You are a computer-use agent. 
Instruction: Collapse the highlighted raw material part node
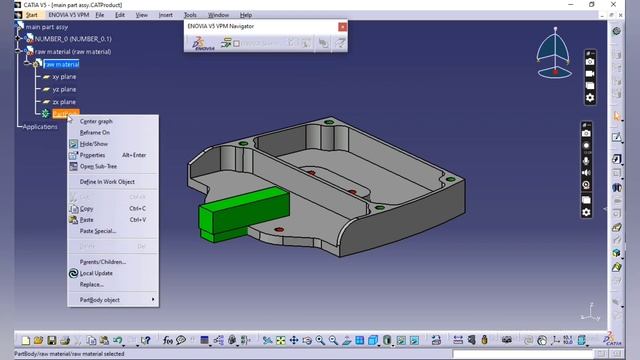[x=27, y=64]
